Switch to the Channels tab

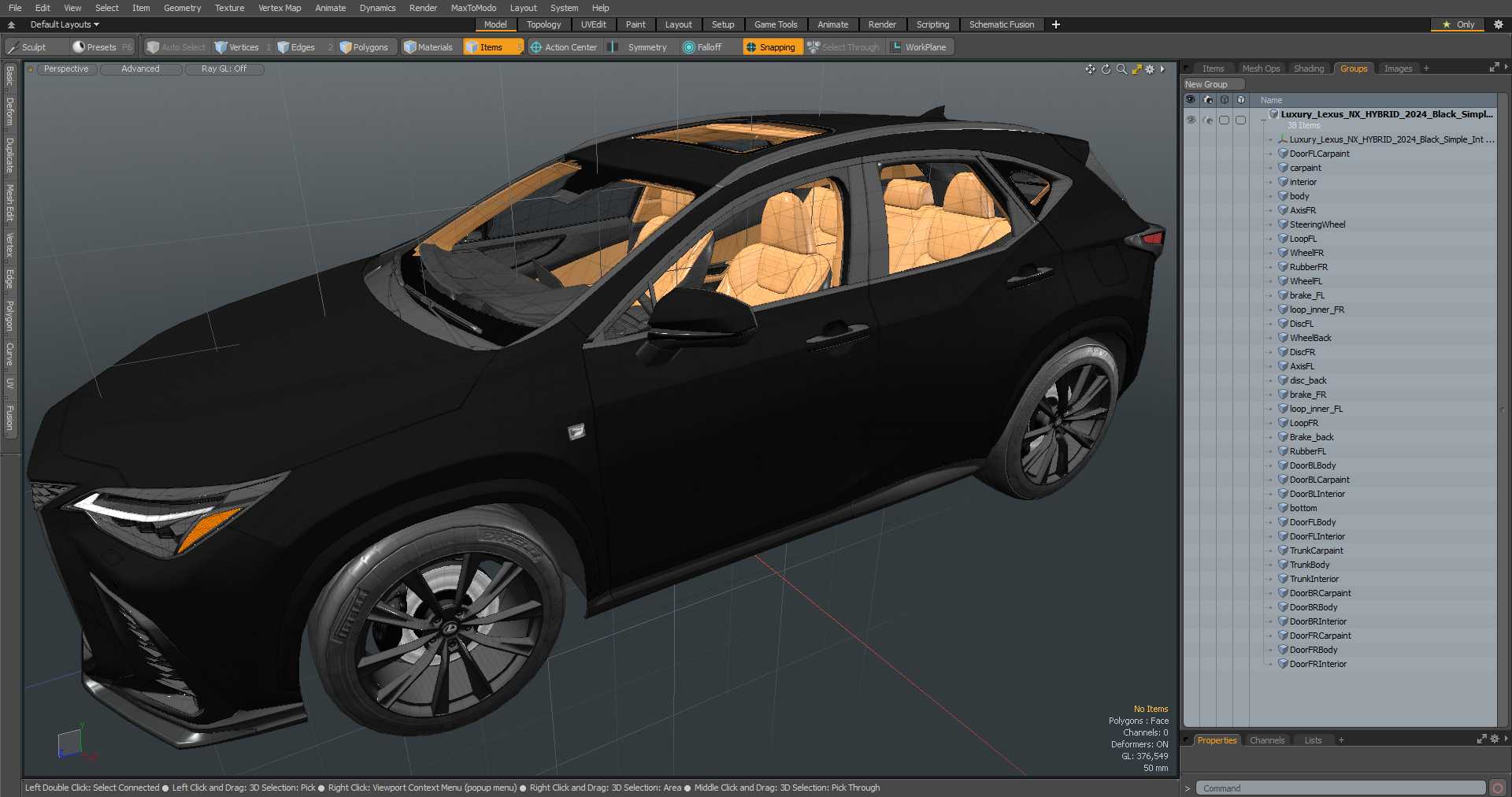pos(1267,740)
